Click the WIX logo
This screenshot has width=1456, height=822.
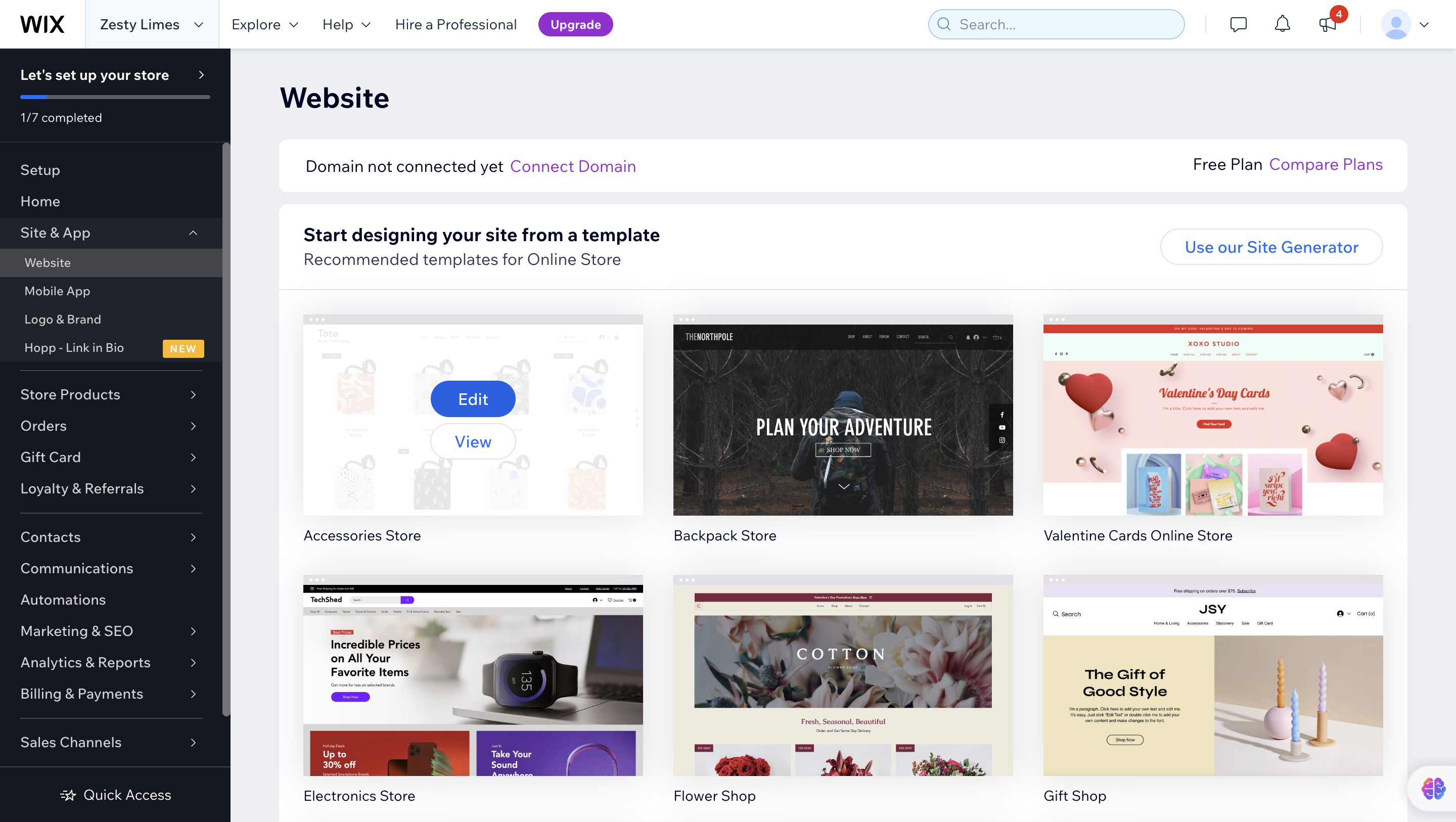click(42, 24)
